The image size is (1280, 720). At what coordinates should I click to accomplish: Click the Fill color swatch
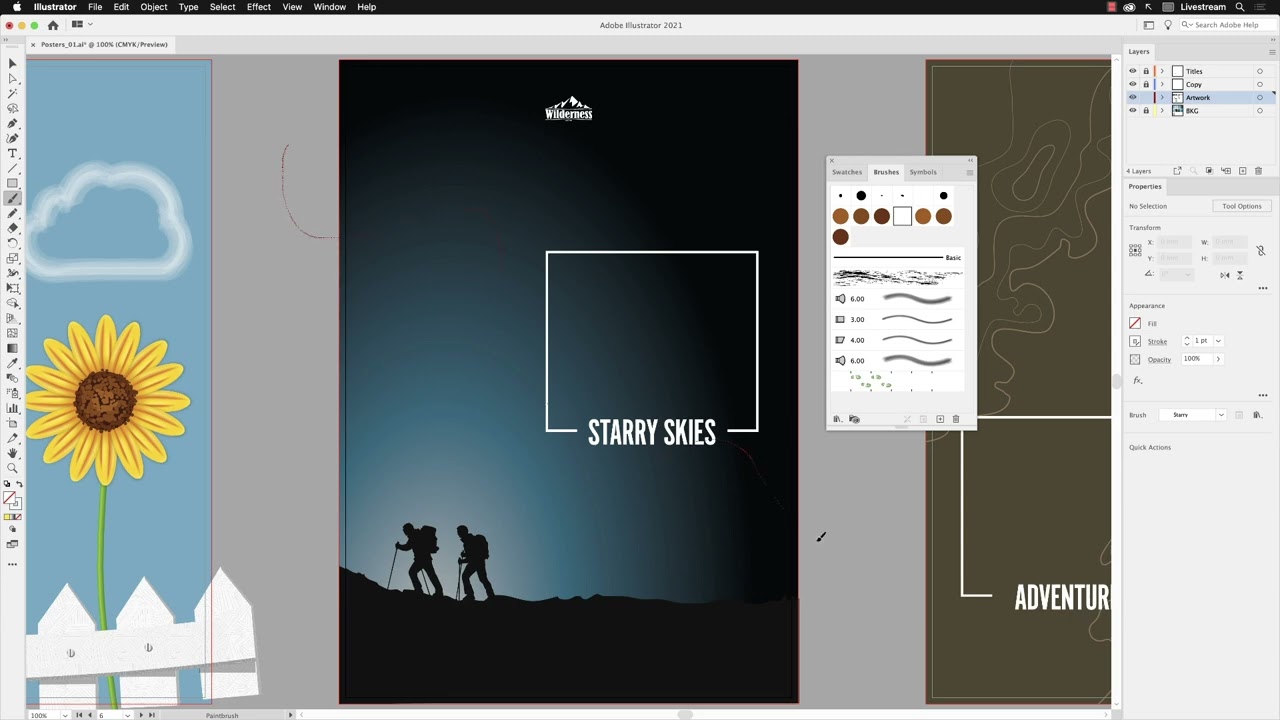tap(1135, 323)
